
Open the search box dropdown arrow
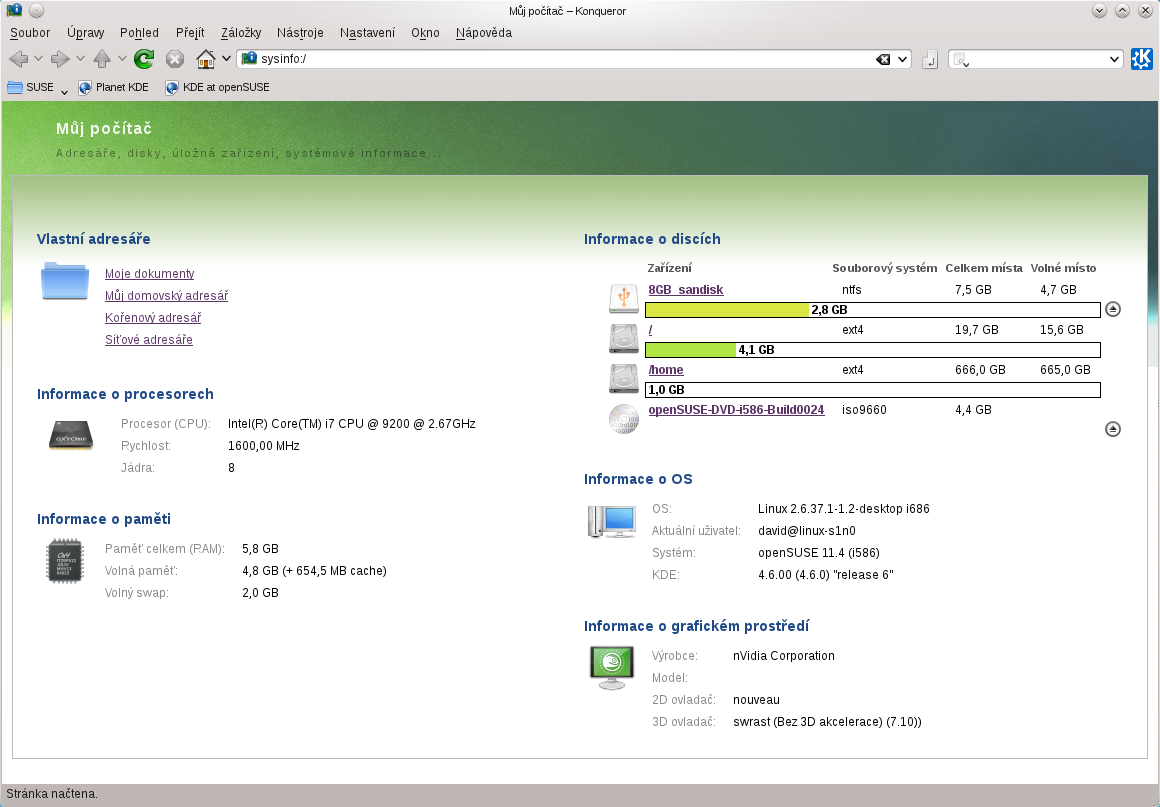coord(1114,59)
